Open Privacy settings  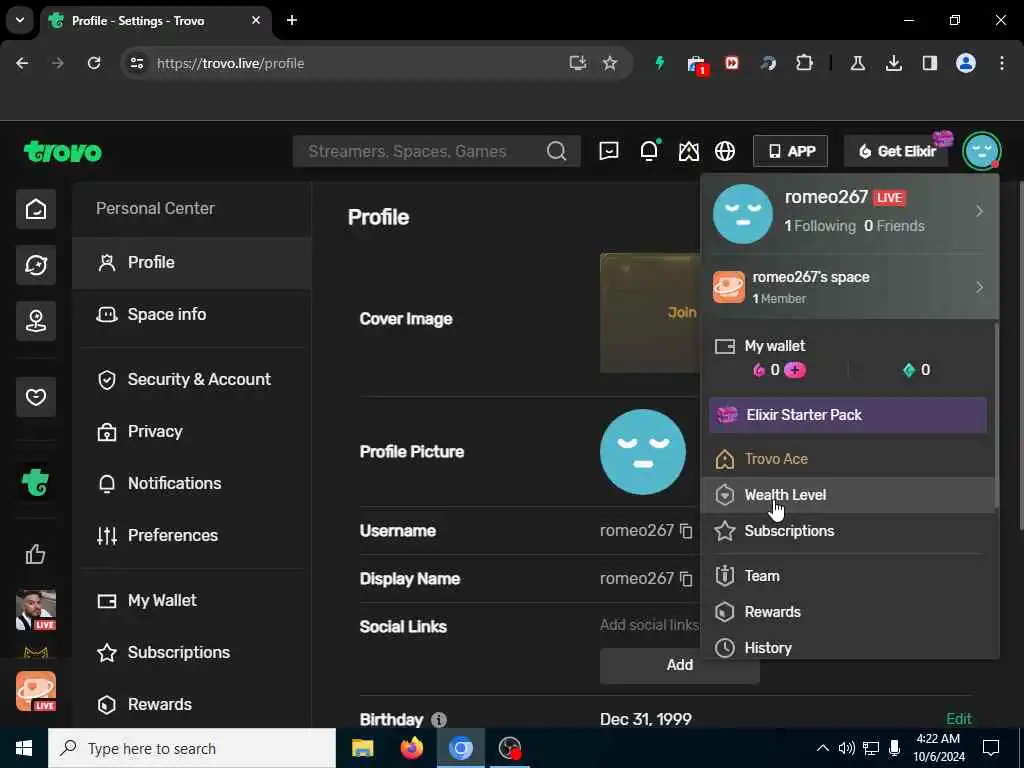(191, 432)
